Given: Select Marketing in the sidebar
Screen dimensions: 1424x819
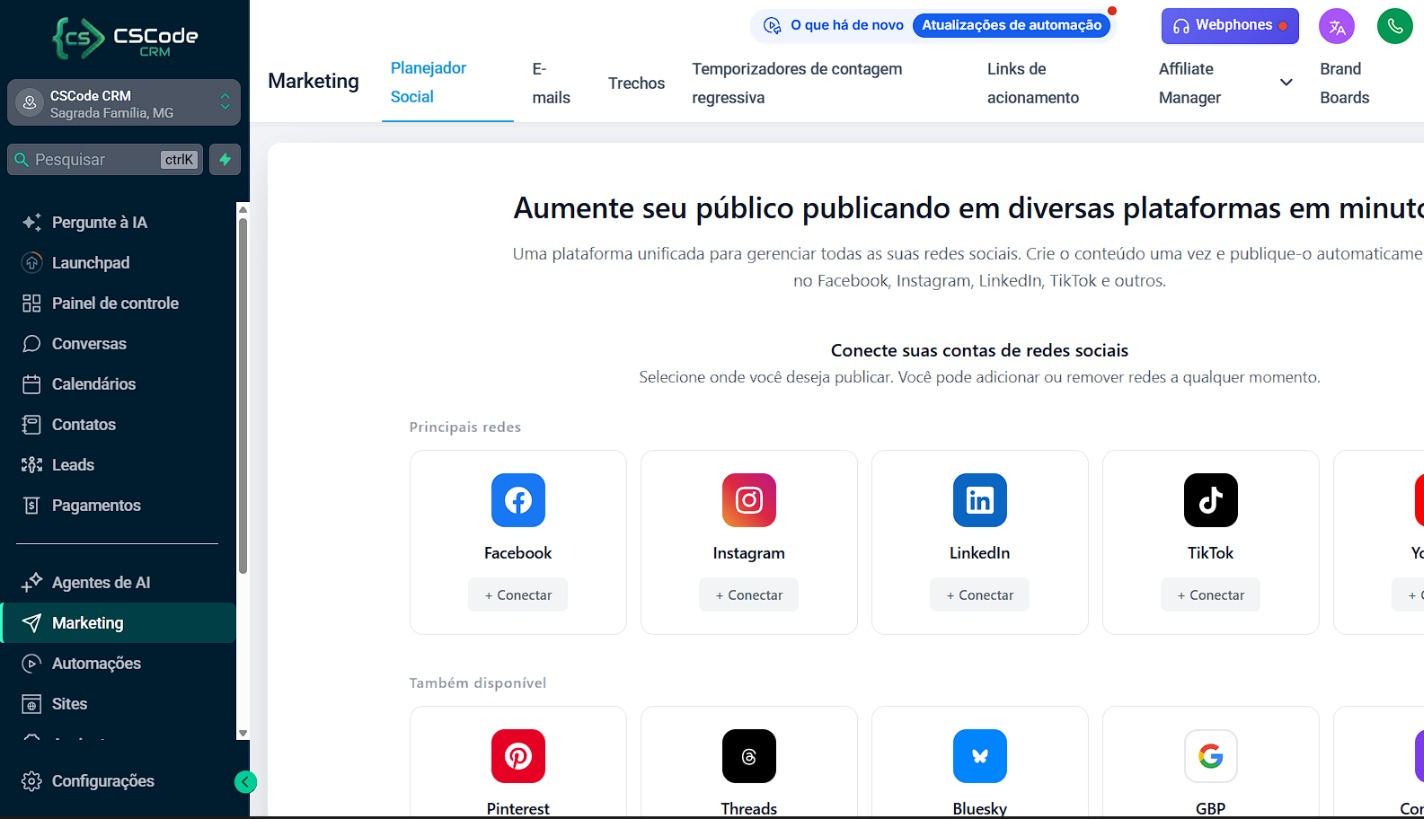Looking at the screenshot, I should [120, 623].
